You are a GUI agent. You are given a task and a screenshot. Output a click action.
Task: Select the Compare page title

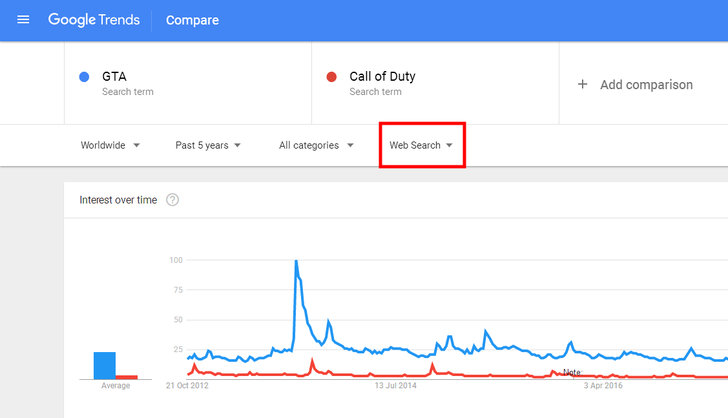coord(192,20)
